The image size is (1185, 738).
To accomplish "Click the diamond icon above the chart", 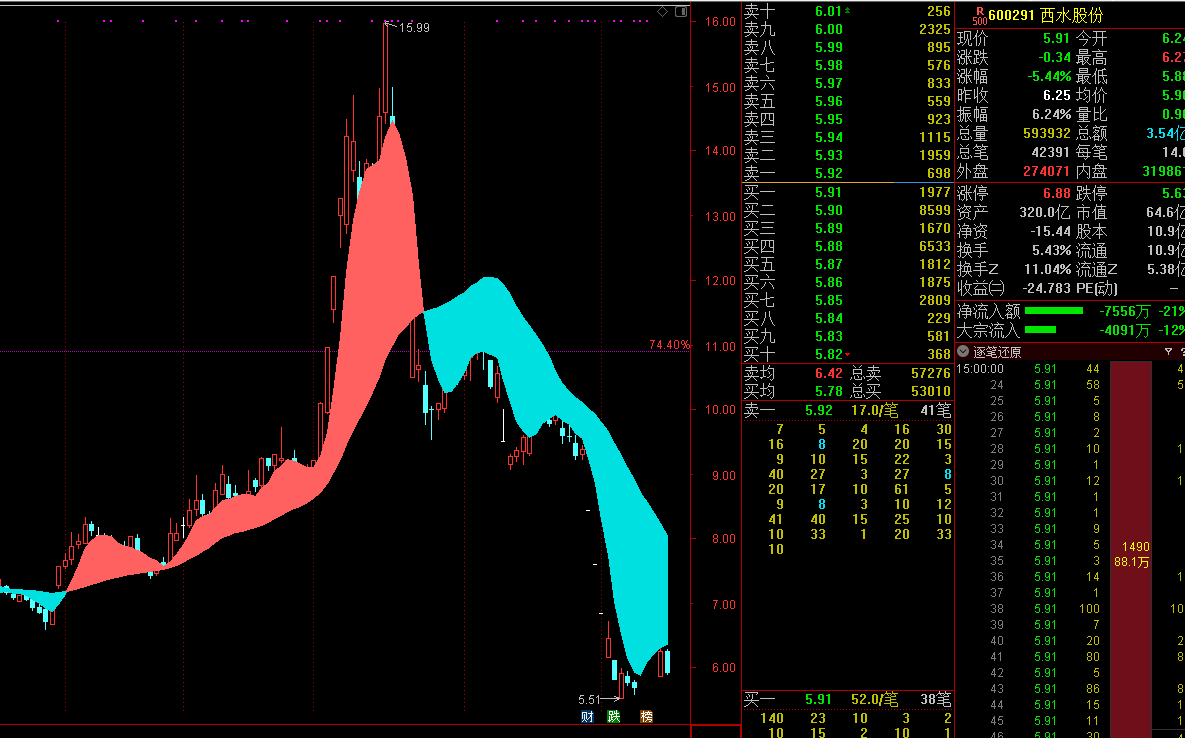I will 662,11.
